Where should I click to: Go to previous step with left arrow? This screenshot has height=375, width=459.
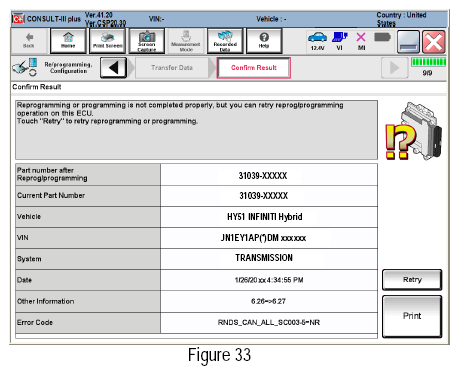click(114, 68)
